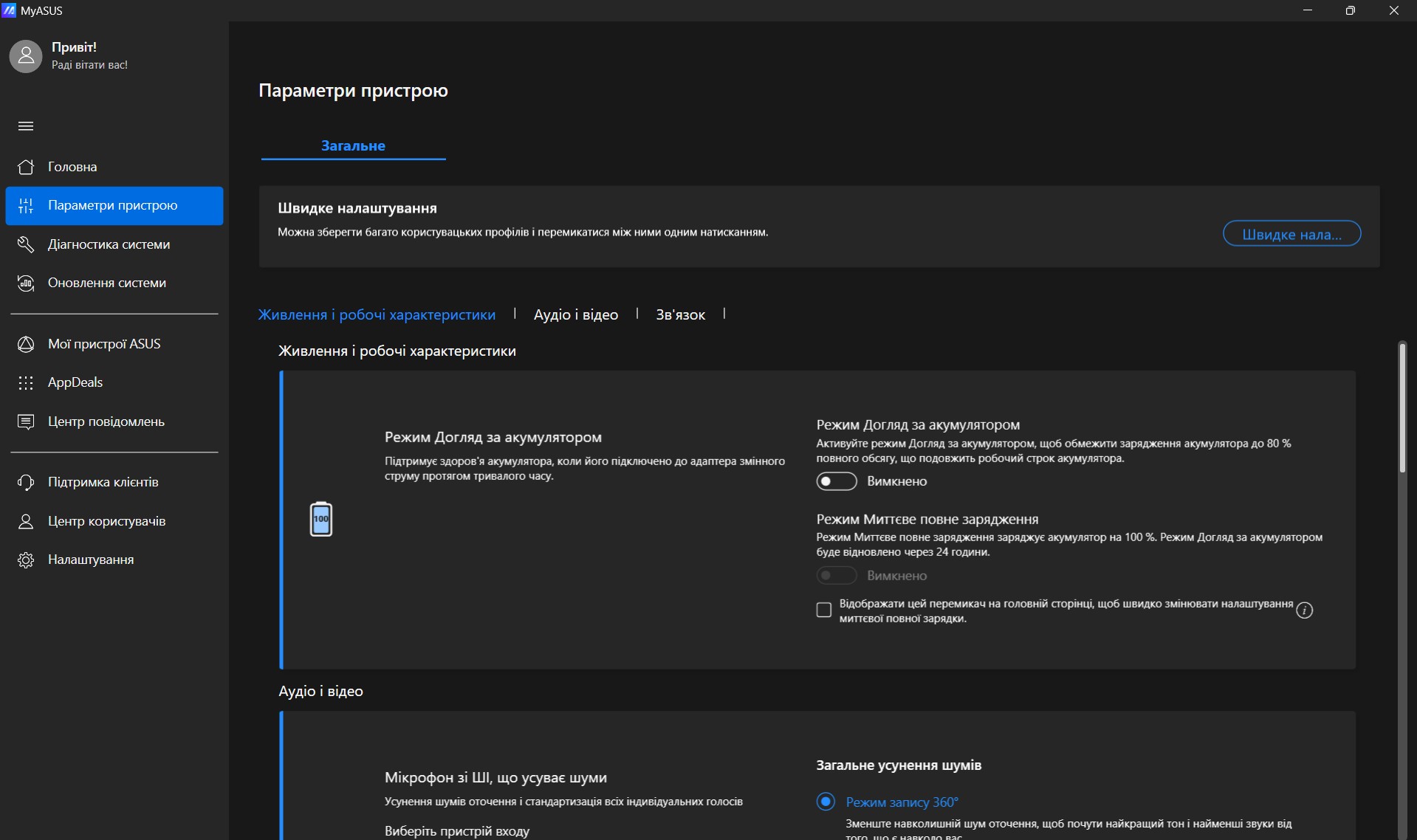Switch to the Загальне tab

click(353, 145)
